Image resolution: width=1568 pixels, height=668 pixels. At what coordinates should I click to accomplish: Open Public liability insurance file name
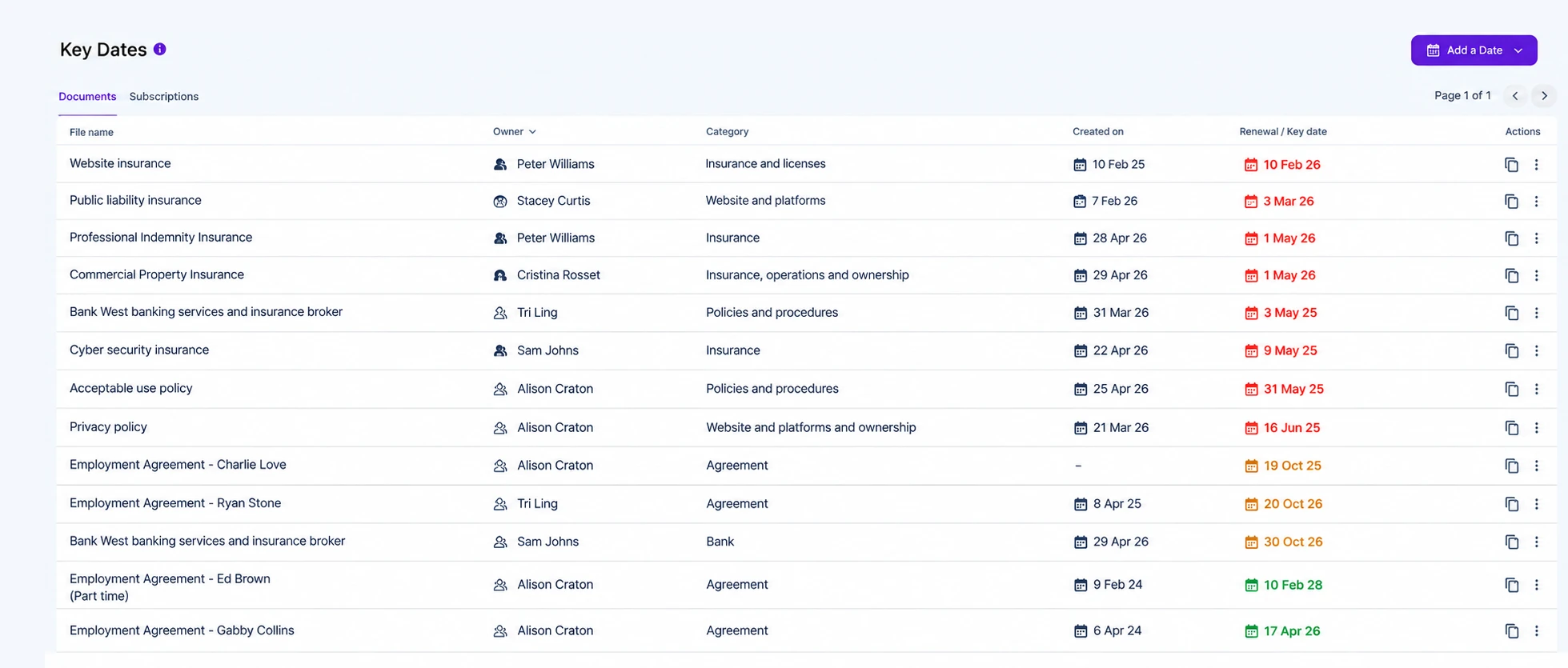coord(135,200)
